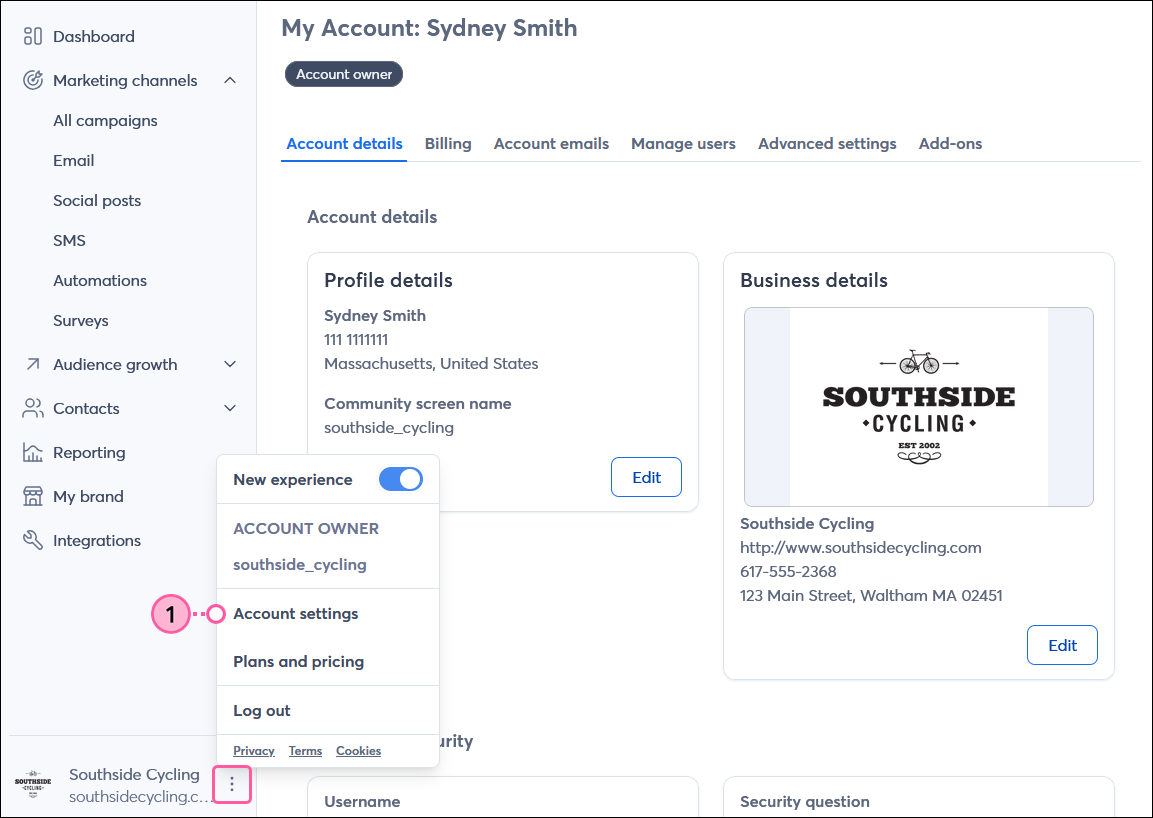Open Reporting in the sidebar
Screen dimensions: 1153x818
pyautogui.click(x=89, y=452)
